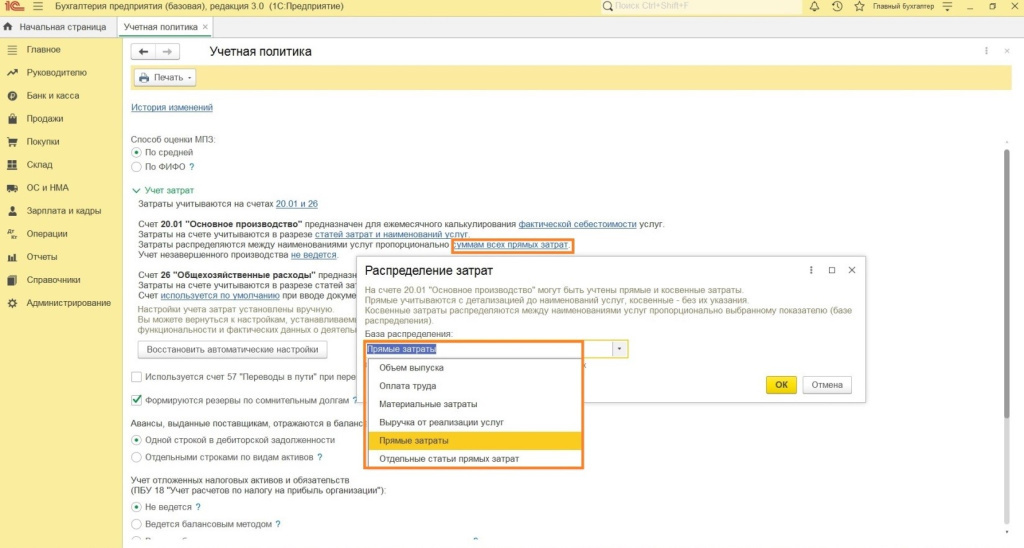Screen dimensions: 1024x548
Task: Open favorites star icon in title bar
Action: tap(859, 7)
